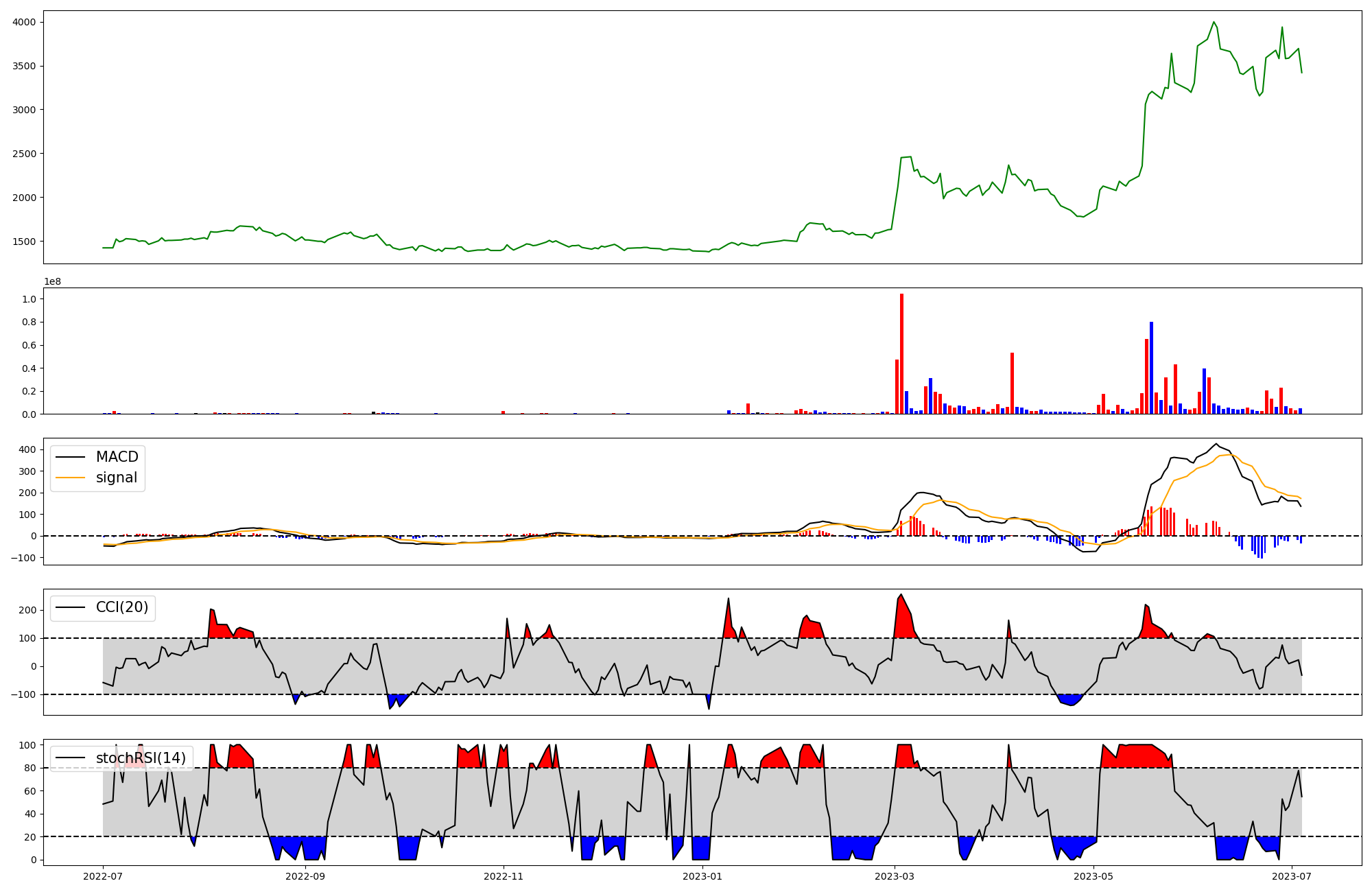Click the orange signal legend line swatch

(70, 478)
